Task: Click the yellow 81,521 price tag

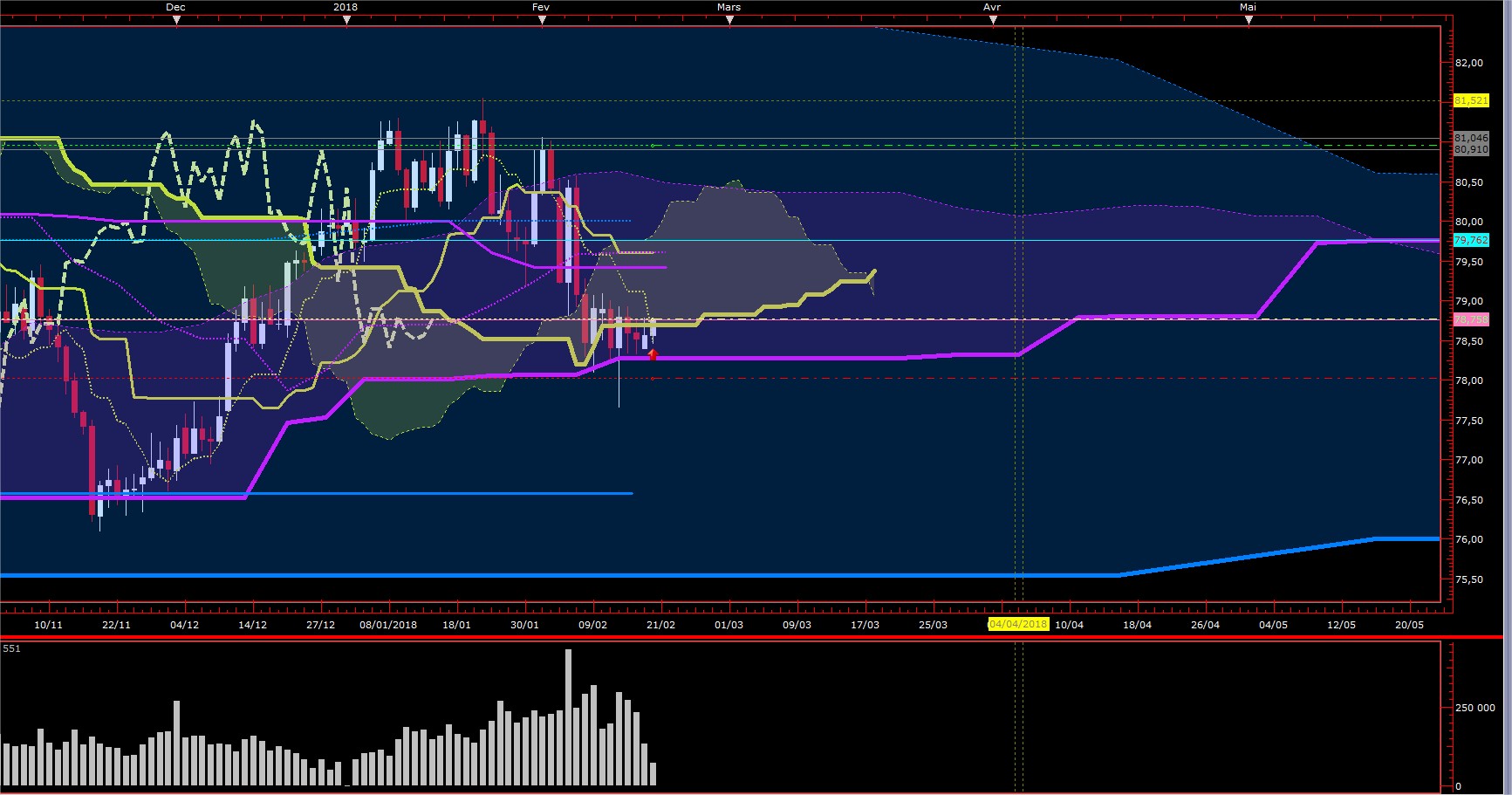Action: 1471,100
